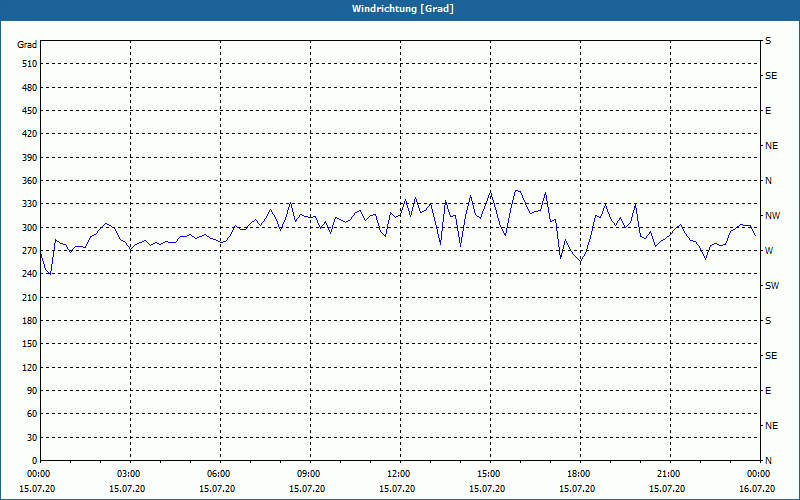Click the 210 degree axis label
Viewport: 800px width, 500px height.
point(30,297)
